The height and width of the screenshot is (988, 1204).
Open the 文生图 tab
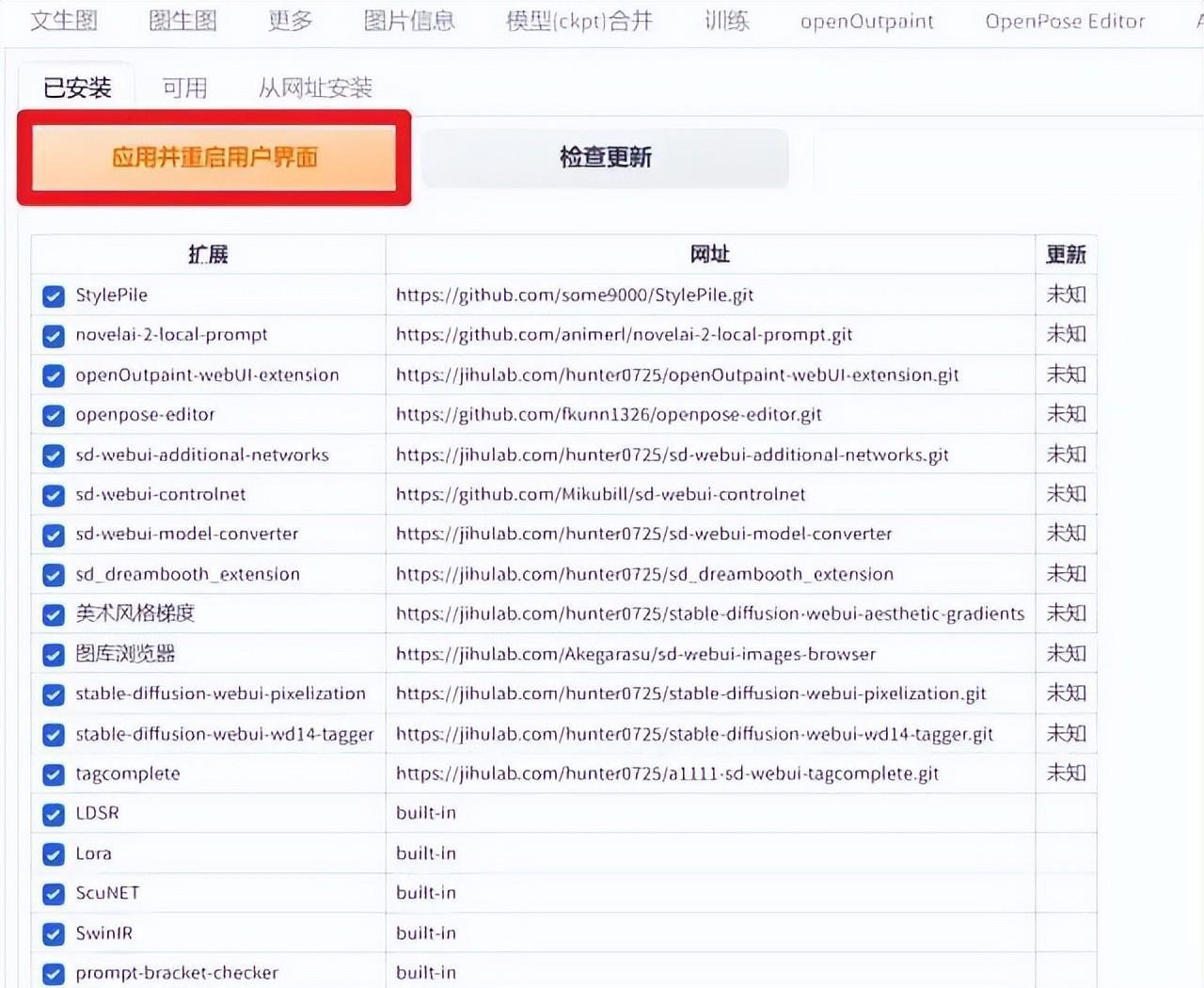click(x=63, y=21)
